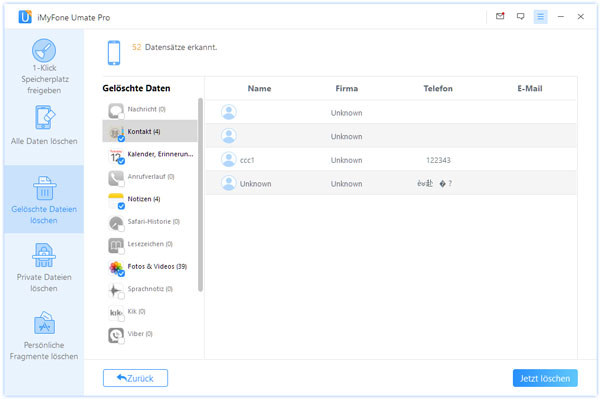
Task: Open 1-Klick Speicherplatz freigeben broom icon
Action: (x=44, y=50)
